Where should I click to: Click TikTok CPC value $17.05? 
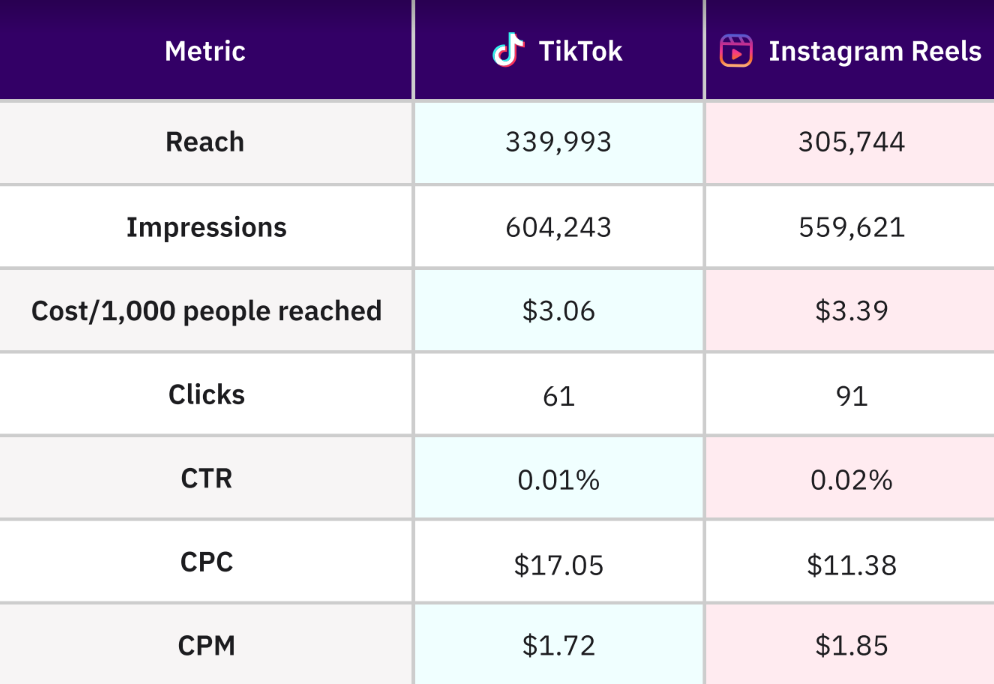tap(558, 565)
